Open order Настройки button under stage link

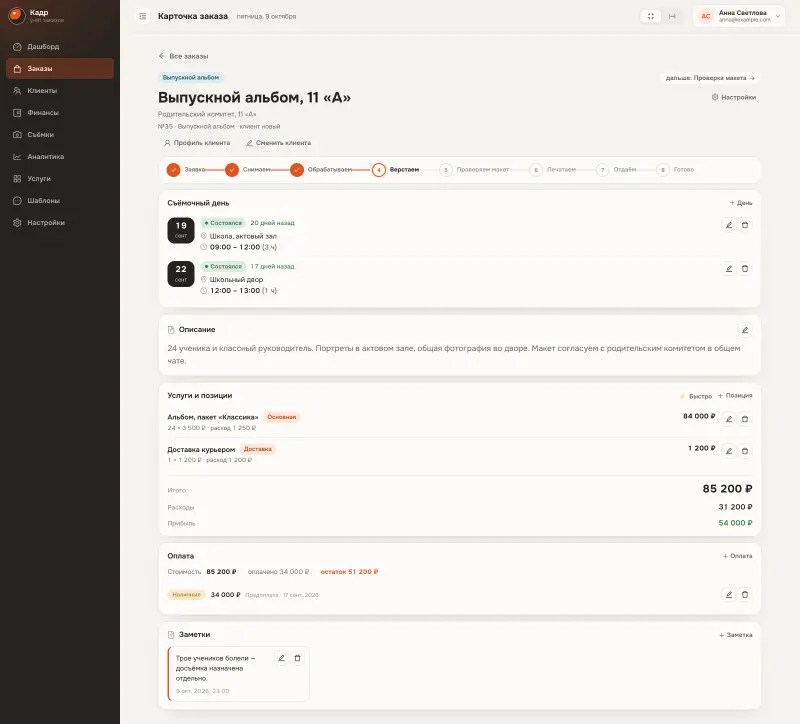pyautogui.click(x=734, y=97)
